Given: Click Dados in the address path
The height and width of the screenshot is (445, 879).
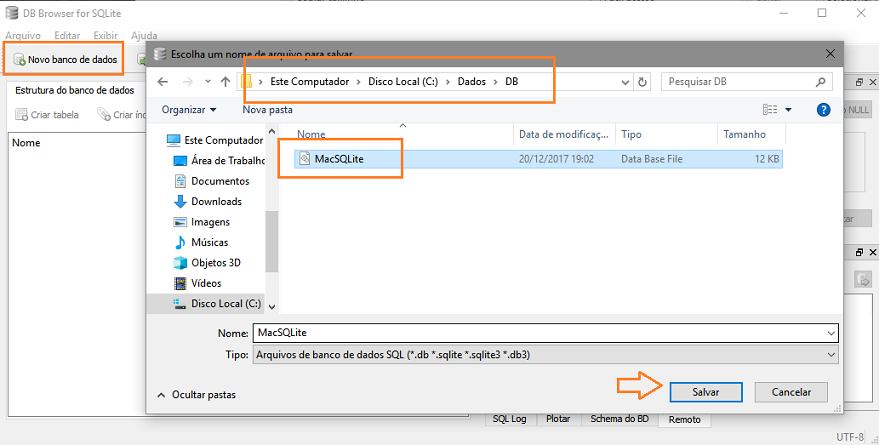Looking at the screenshot, I should (471, 81).
